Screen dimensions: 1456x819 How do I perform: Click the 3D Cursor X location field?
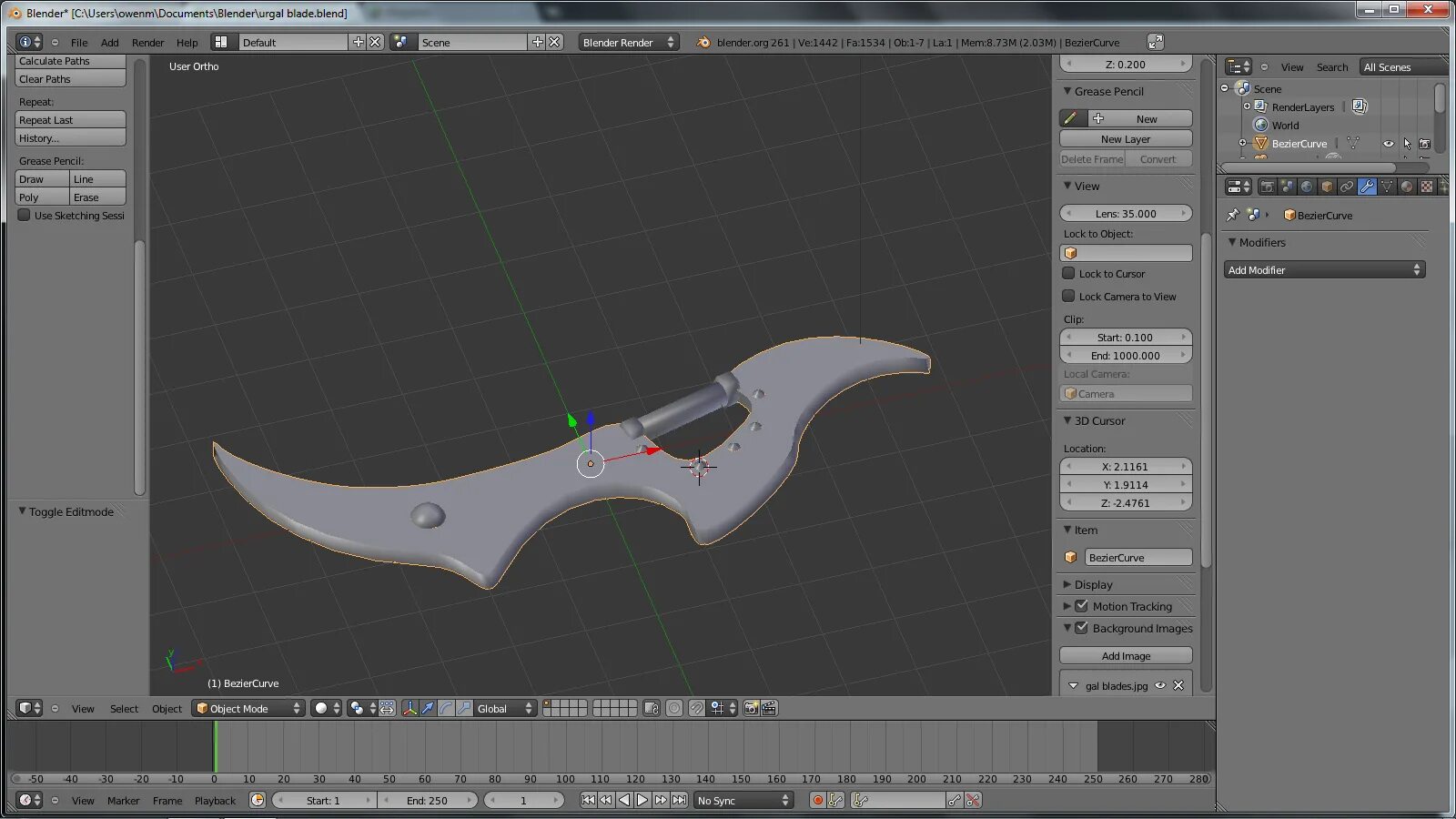point(1126,466)
